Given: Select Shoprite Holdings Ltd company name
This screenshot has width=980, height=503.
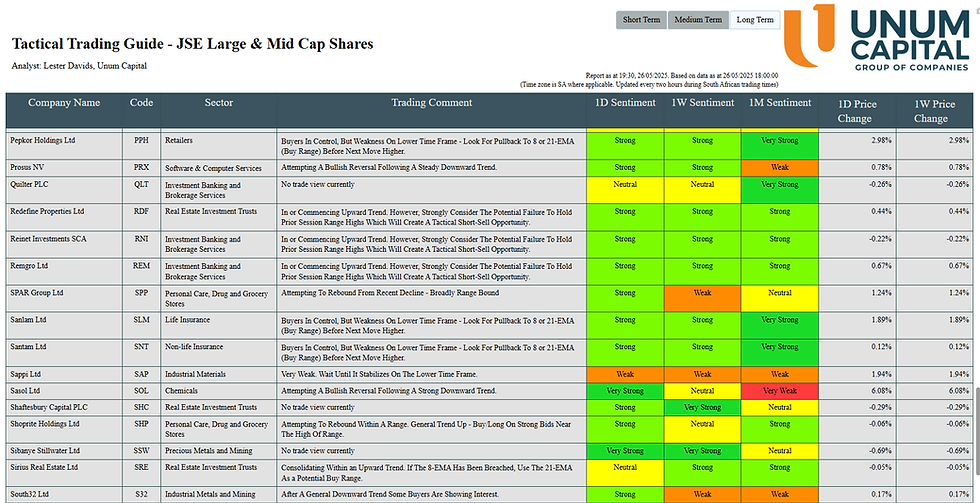Looking at the screenshot, I should [45, 424].
